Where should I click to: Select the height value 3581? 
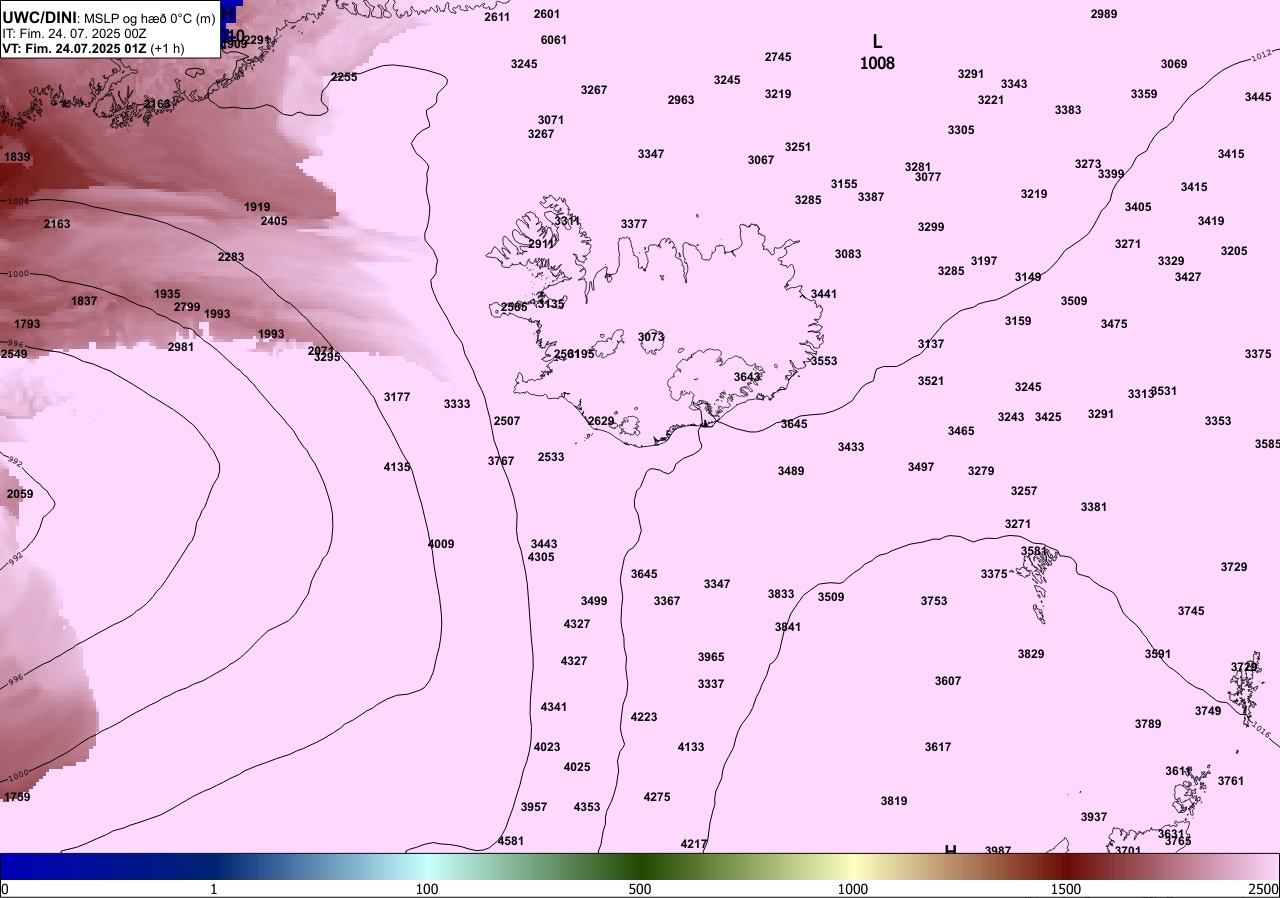1034,551
